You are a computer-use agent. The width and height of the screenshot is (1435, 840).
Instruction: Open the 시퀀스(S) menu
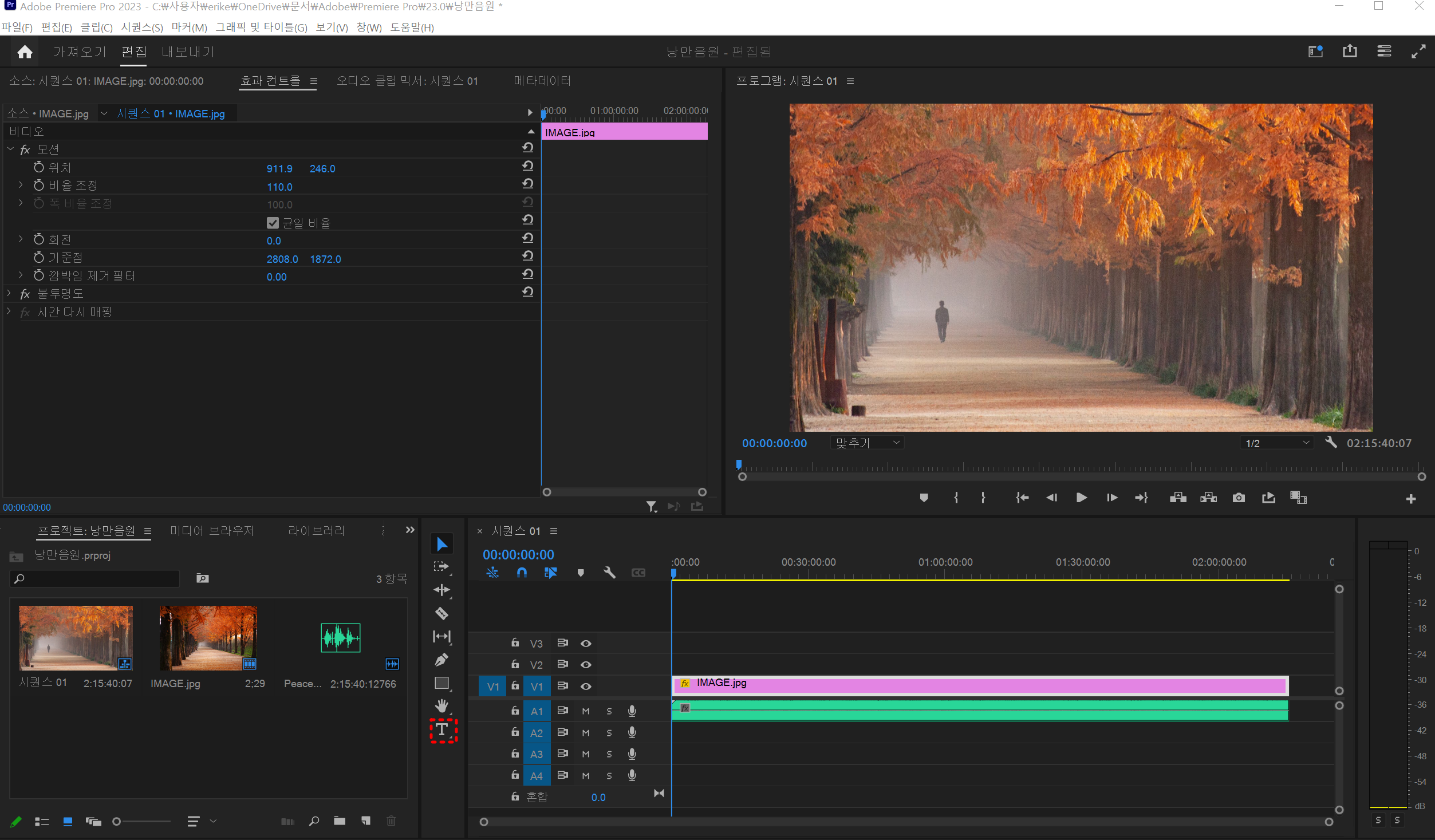[x=141, y=27]
